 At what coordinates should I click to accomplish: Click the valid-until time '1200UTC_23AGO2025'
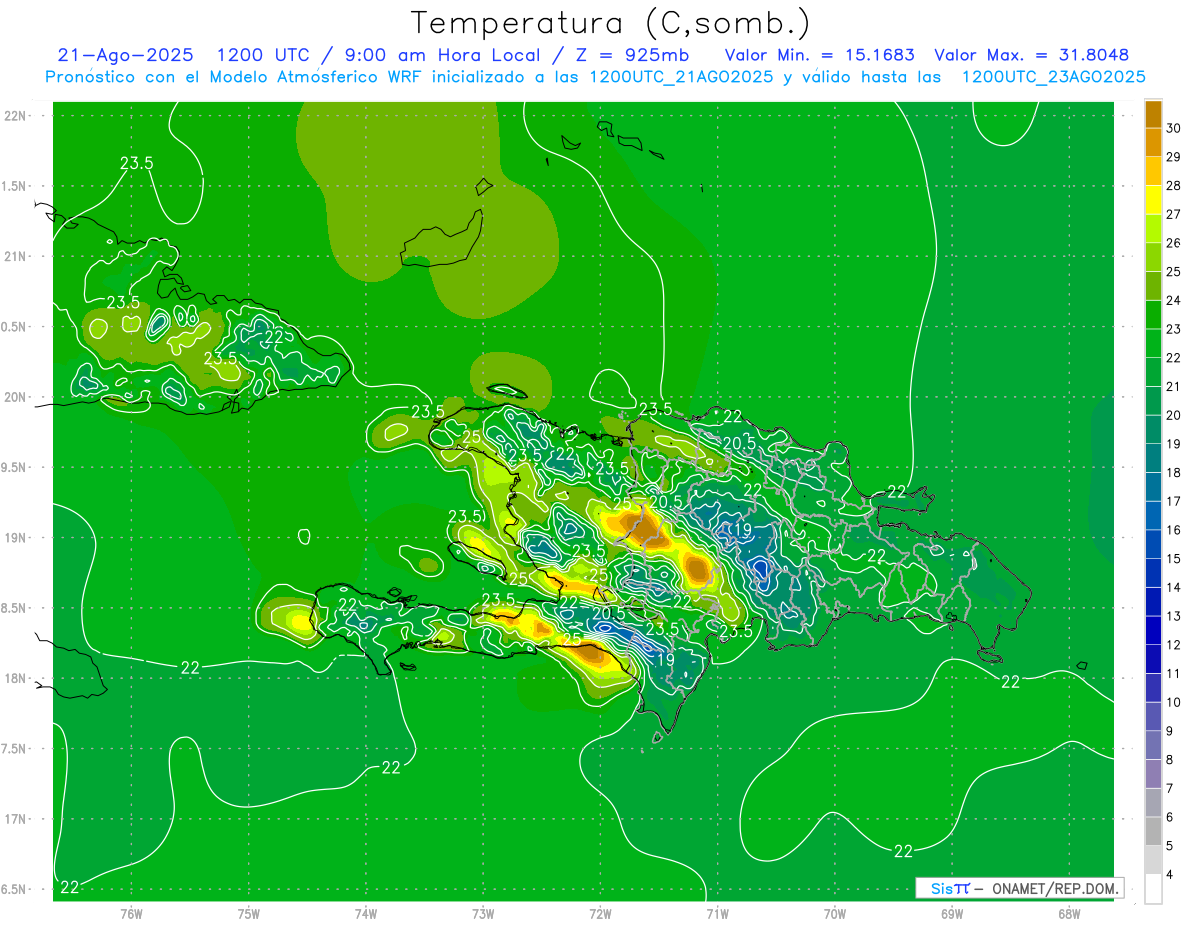1053,77
